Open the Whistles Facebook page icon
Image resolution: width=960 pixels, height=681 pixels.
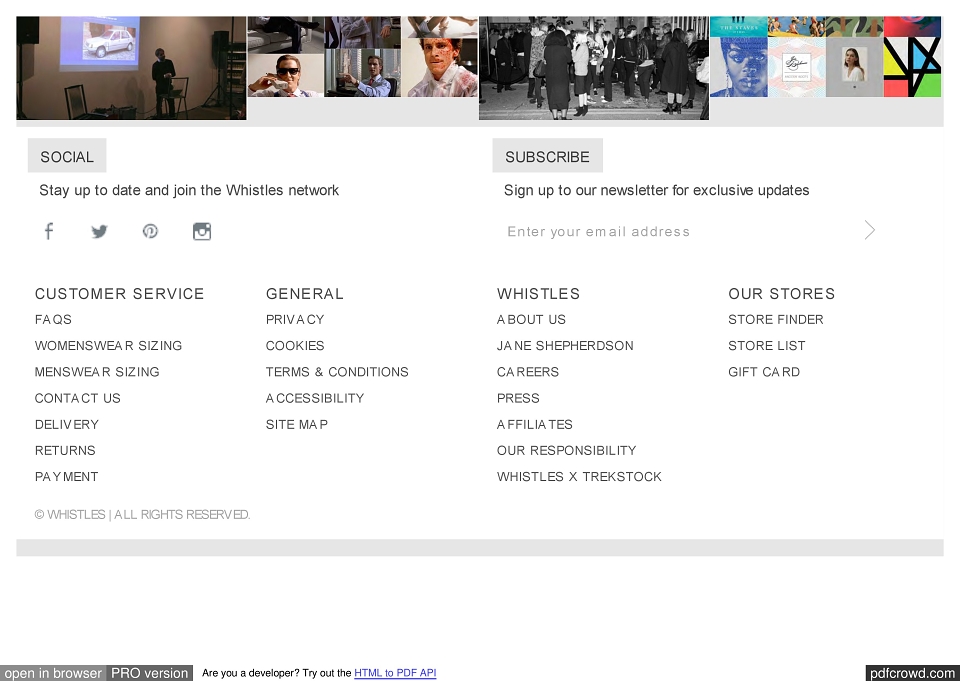[x=49, y=231]
